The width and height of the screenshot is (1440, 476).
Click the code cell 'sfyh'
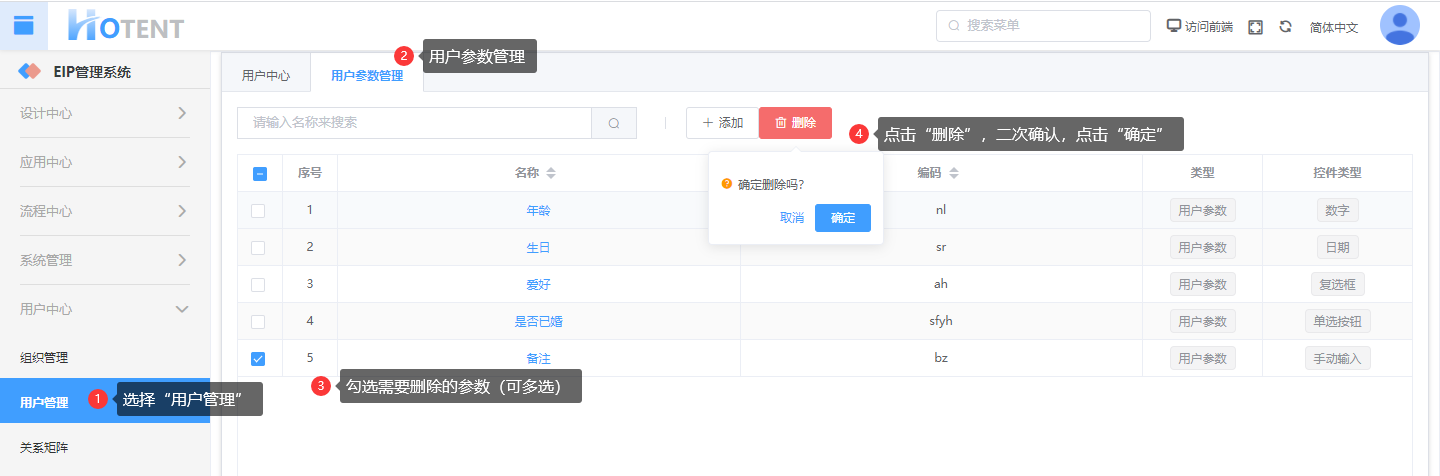pos(941,321)
